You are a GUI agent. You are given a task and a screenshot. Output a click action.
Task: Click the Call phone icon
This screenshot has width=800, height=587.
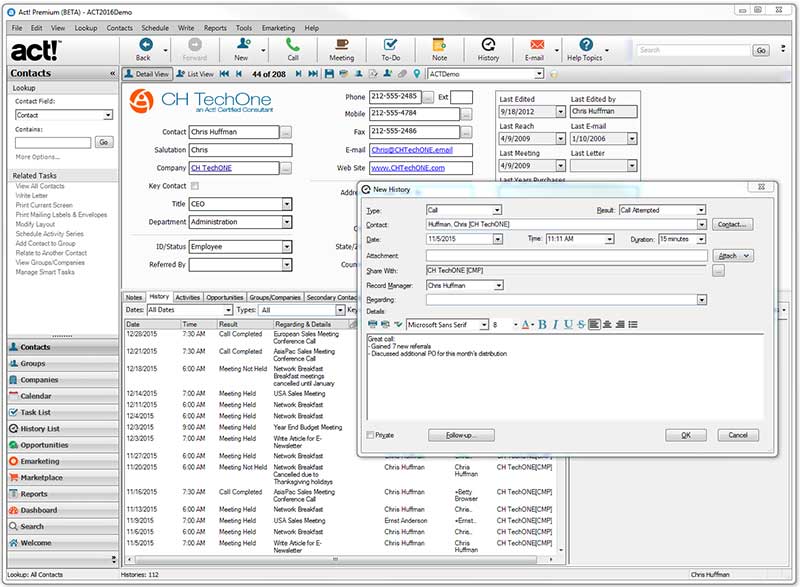(292, 45)
